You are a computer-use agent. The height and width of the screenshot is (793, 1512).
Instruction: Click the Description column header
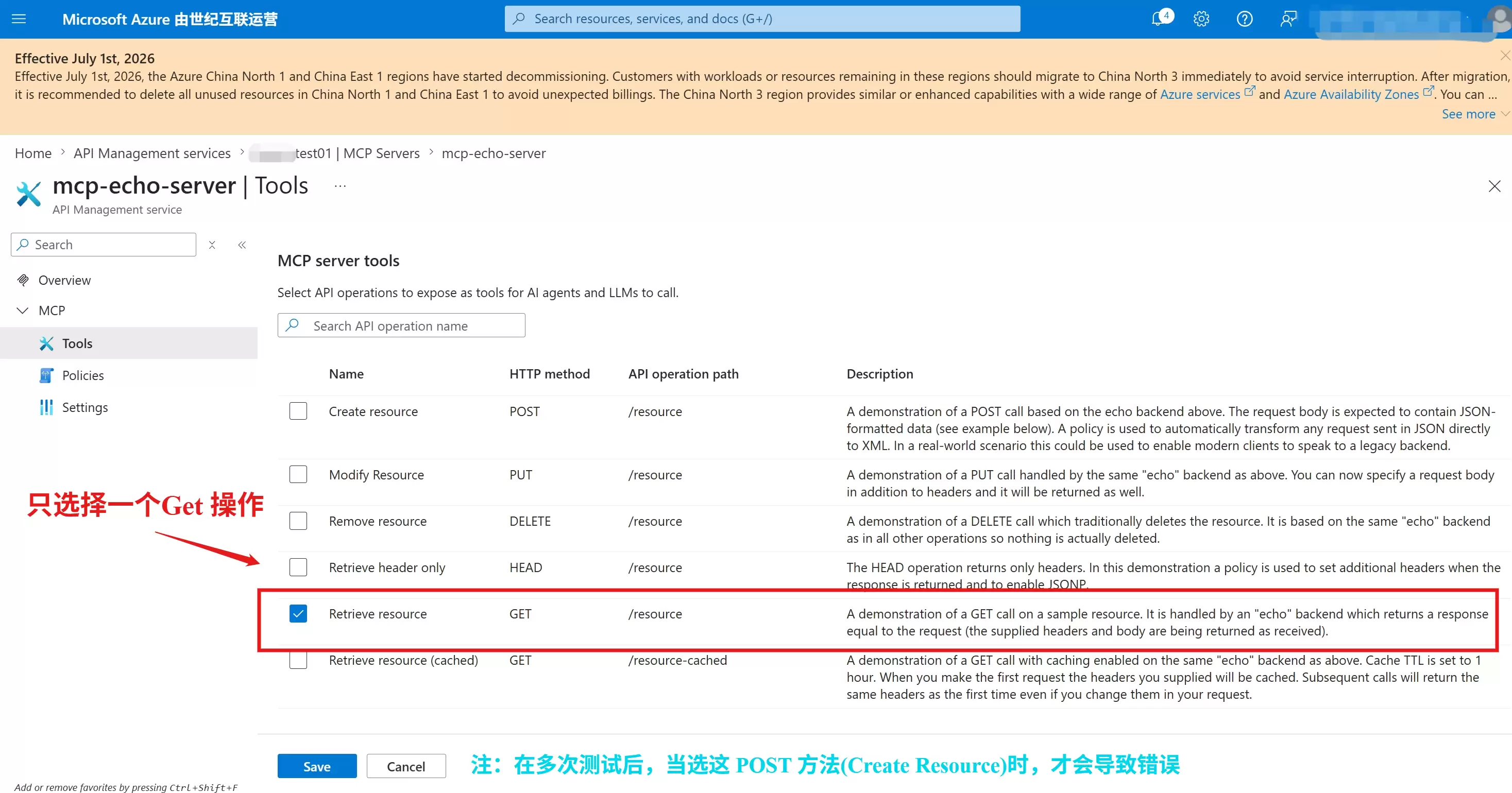[x=880, y=374]
